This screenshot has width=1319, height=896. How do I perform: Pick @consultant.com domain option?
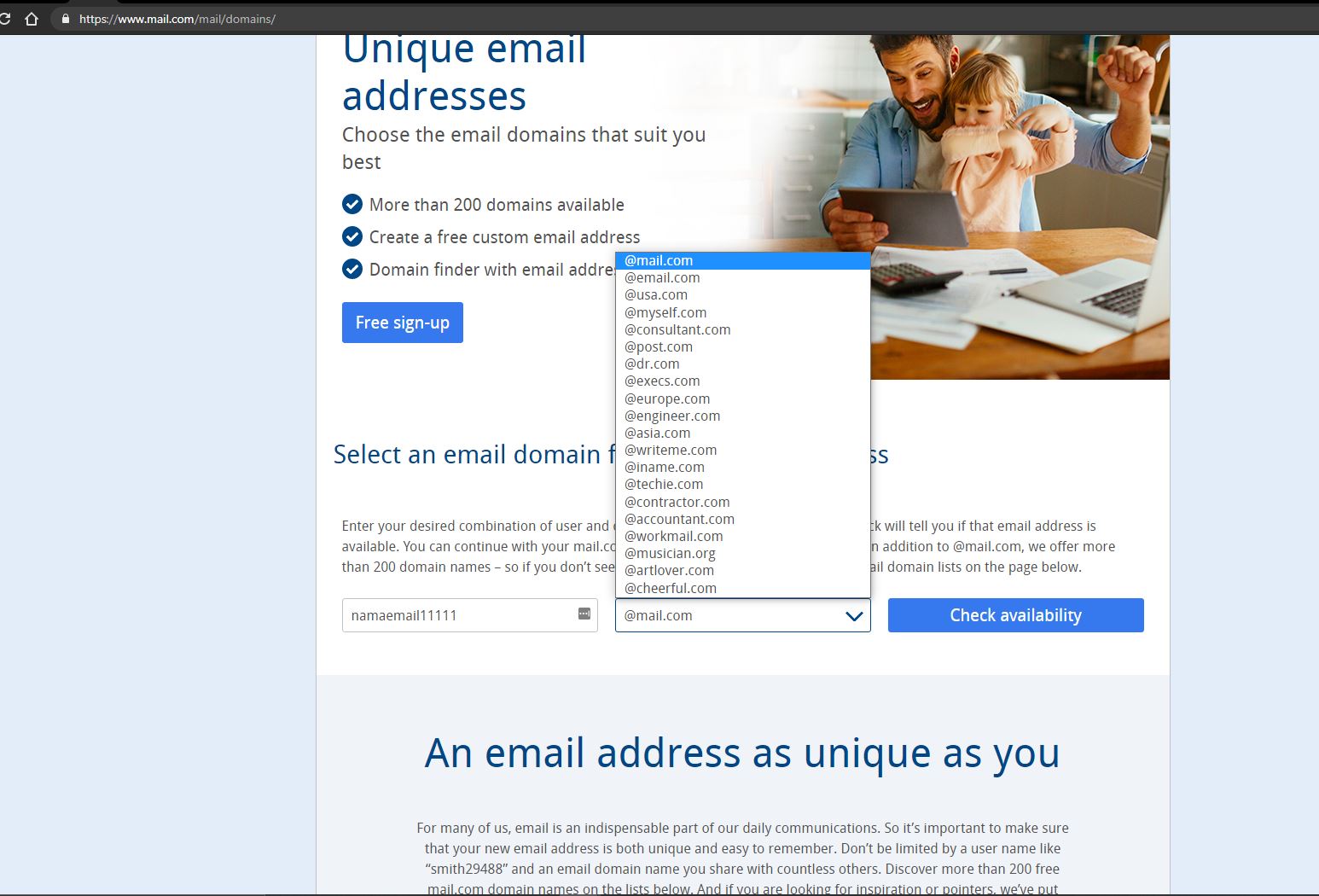tap(742, 329)
